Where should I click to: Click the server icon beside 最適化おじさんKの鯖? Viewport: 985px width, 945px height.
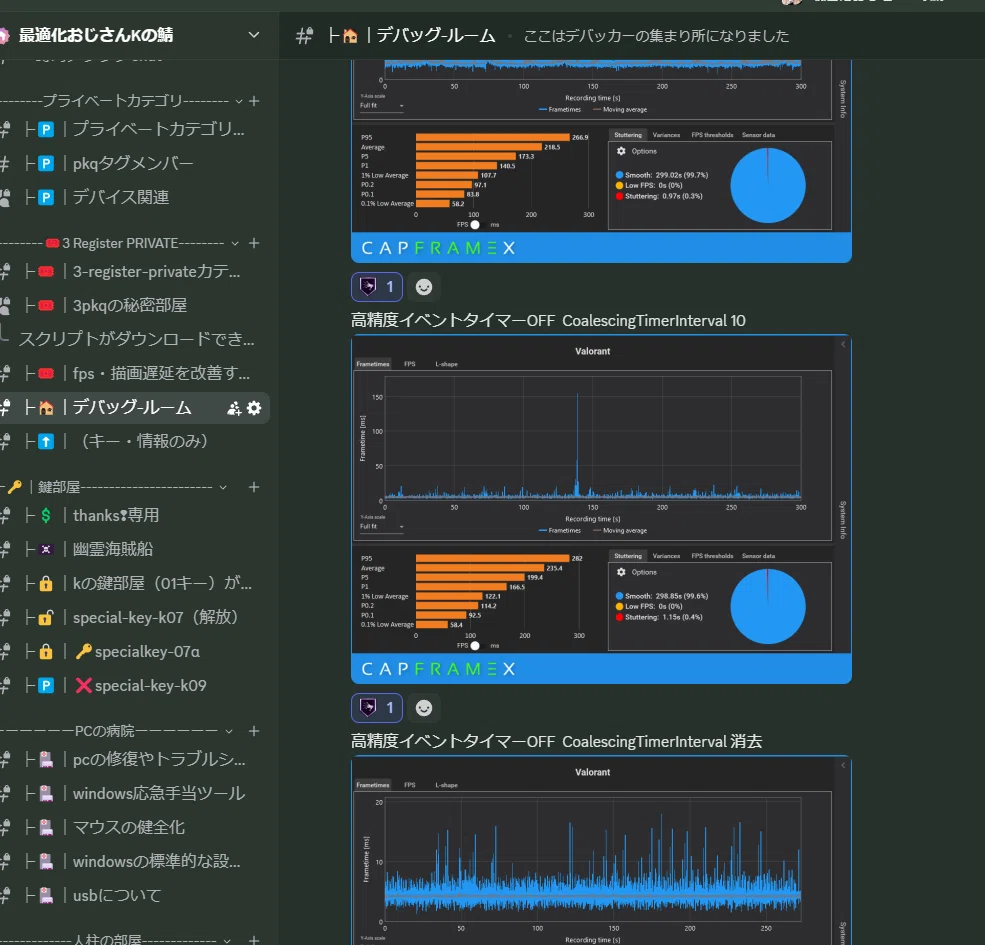4,35
